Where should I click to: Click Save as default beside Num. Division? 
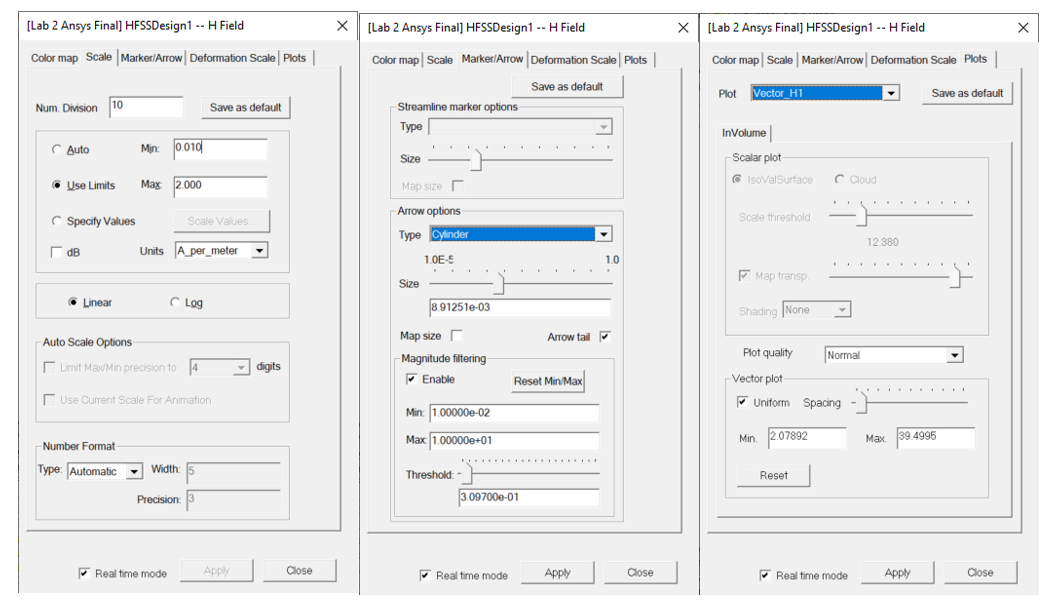(245, 107)
